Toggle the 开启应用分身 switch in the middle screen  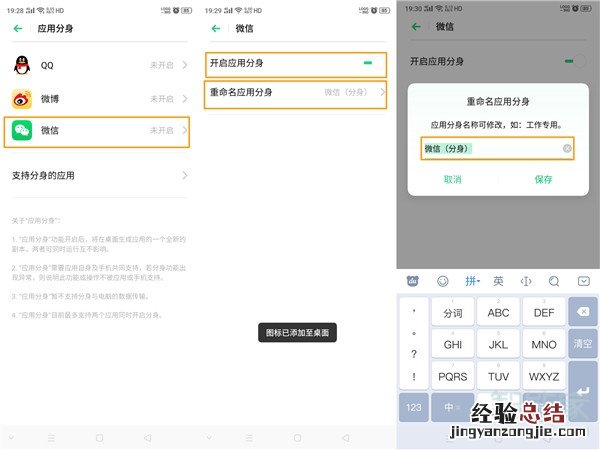click(368, 63)
